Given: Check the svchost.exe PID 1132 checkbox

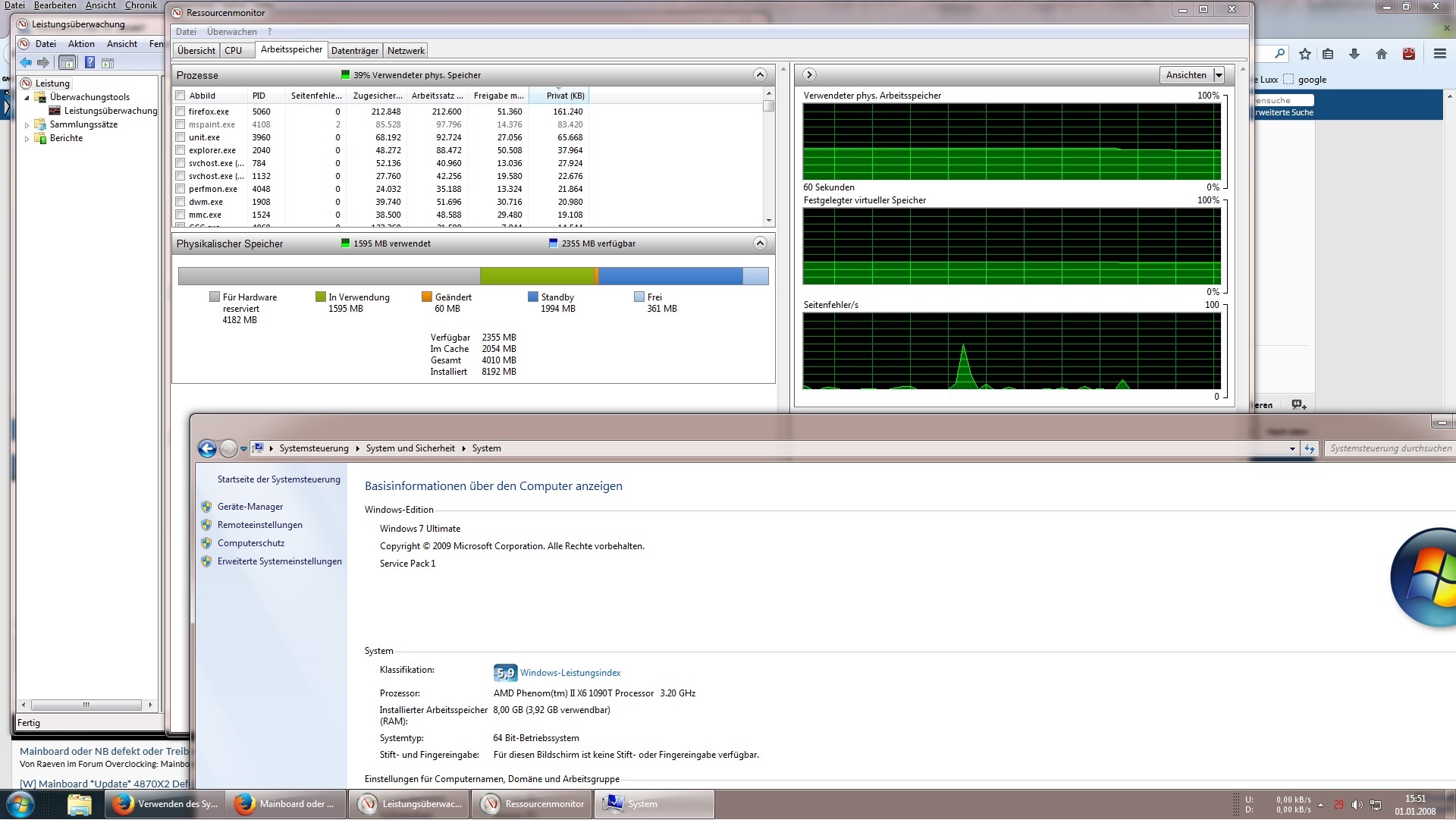Looking at the screenshot, I should 180,176.
